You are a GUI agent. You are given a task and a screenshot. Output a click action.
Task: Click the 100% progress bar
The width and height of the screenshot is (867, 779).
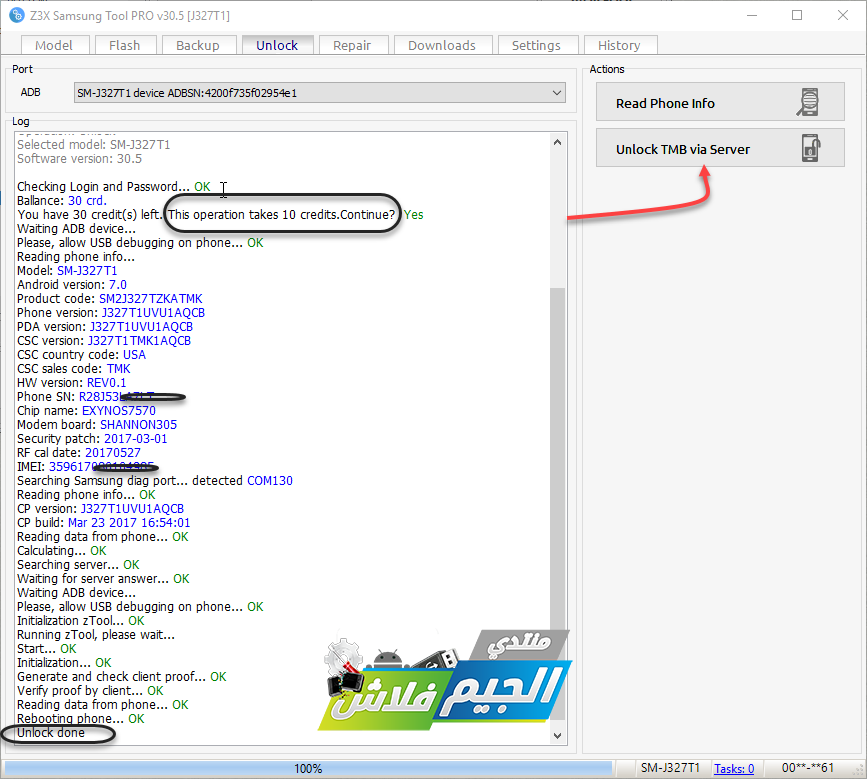click(x=308, y=768)
